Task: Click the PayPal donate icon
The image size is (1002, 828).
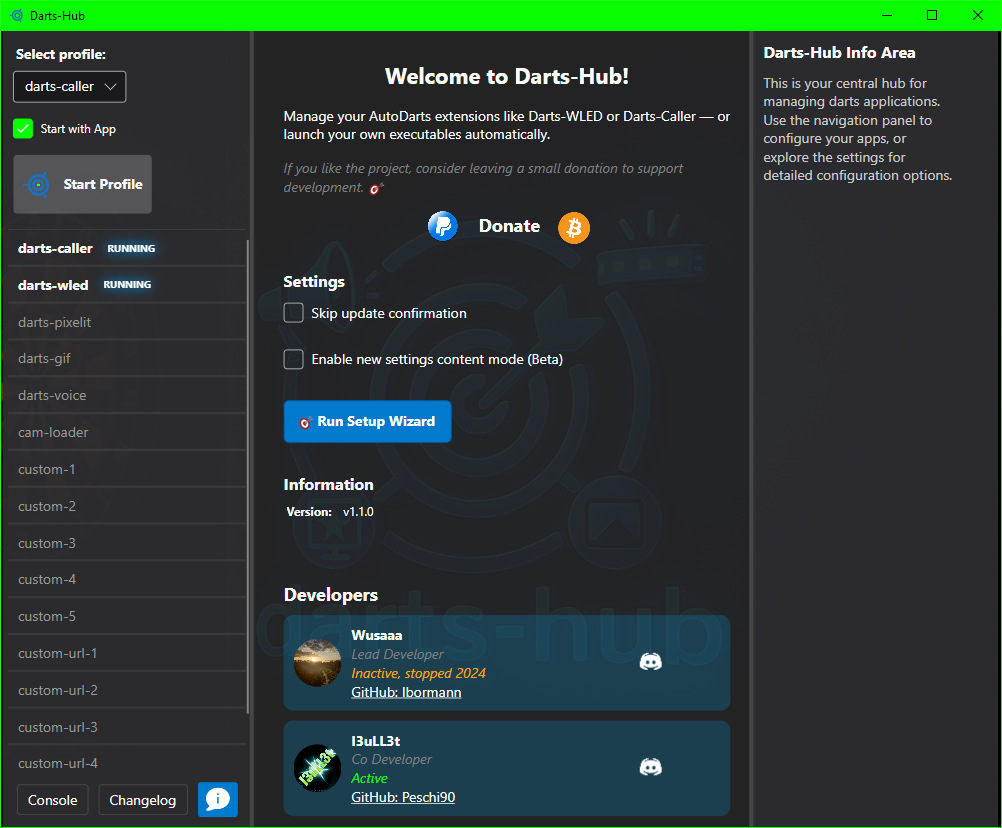Action: (442, 226)
